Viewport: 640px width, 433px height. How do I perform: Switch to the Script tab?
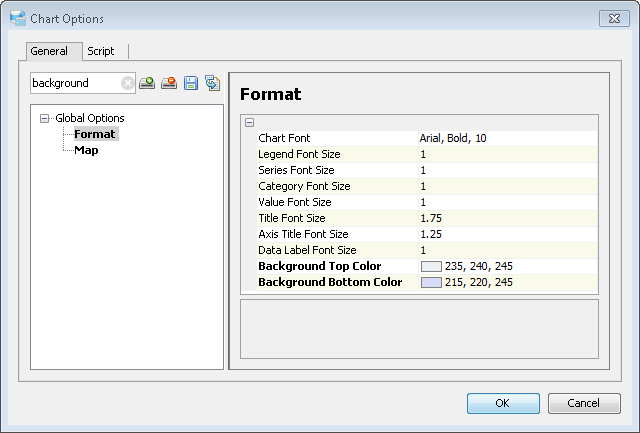pos(101,51)
